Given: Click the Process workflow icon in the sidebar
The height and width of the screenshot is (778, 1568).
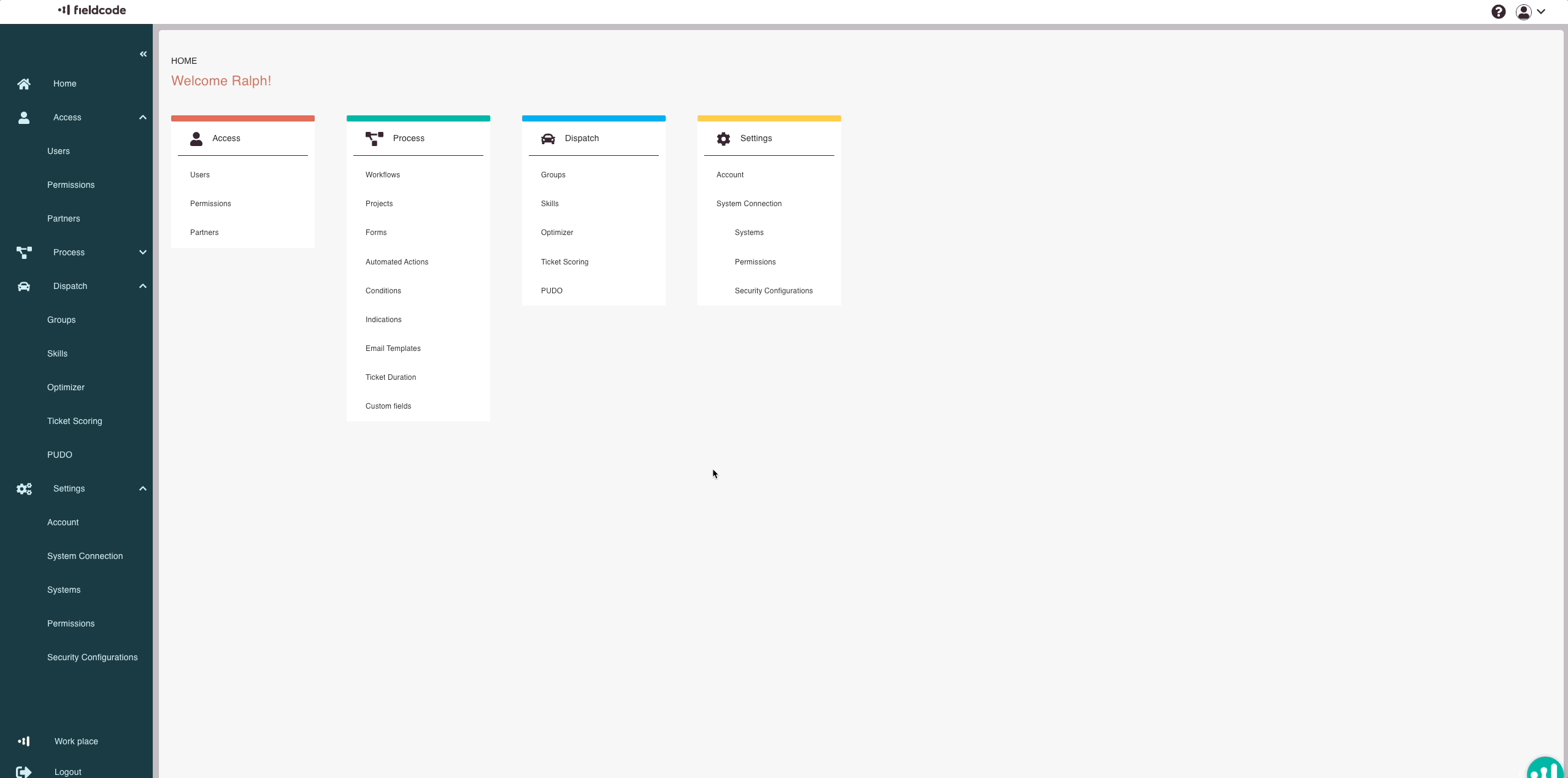Looking at the screenshot, I should tap(24, 252).
